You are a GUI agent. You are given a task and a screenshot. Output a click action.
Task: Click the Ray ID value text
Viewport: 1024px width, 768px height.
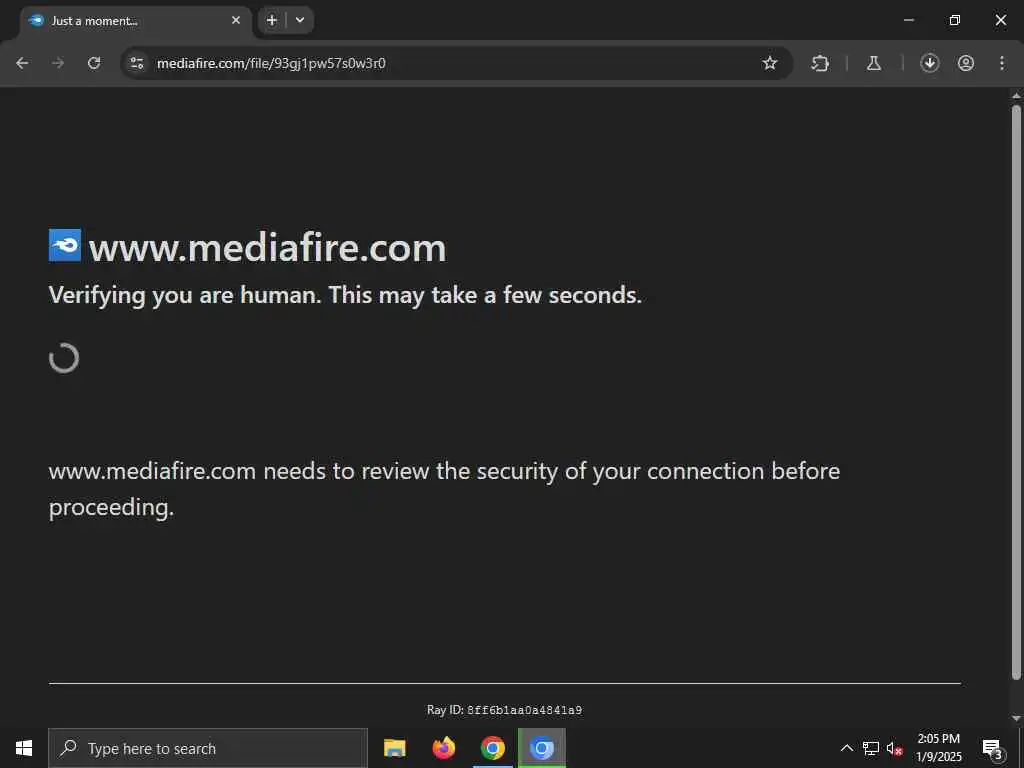524,710
